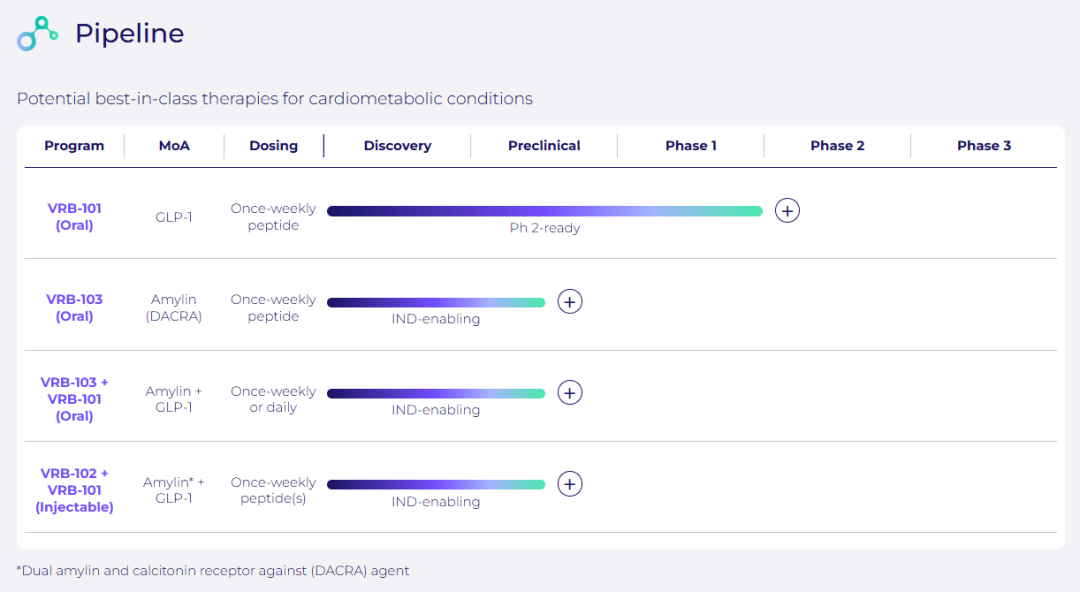Click the DACRA footnote text

tap(213, 571)
